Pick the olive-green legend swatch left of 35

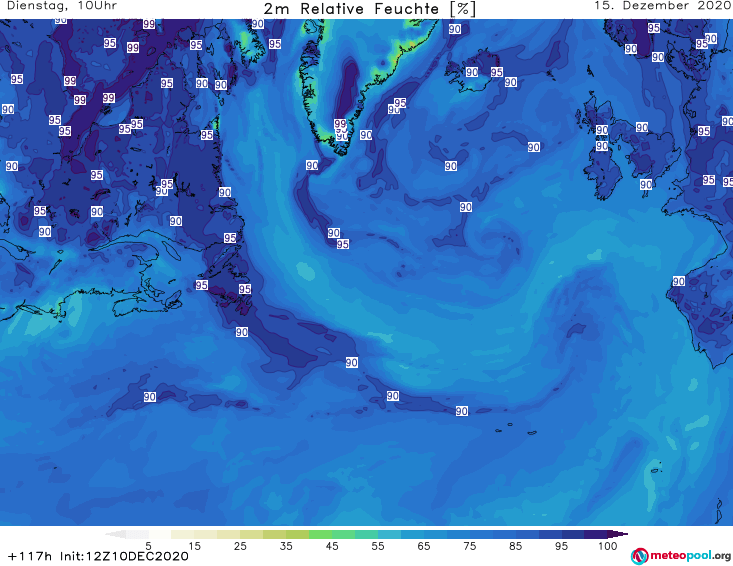(x=274, y=534)
